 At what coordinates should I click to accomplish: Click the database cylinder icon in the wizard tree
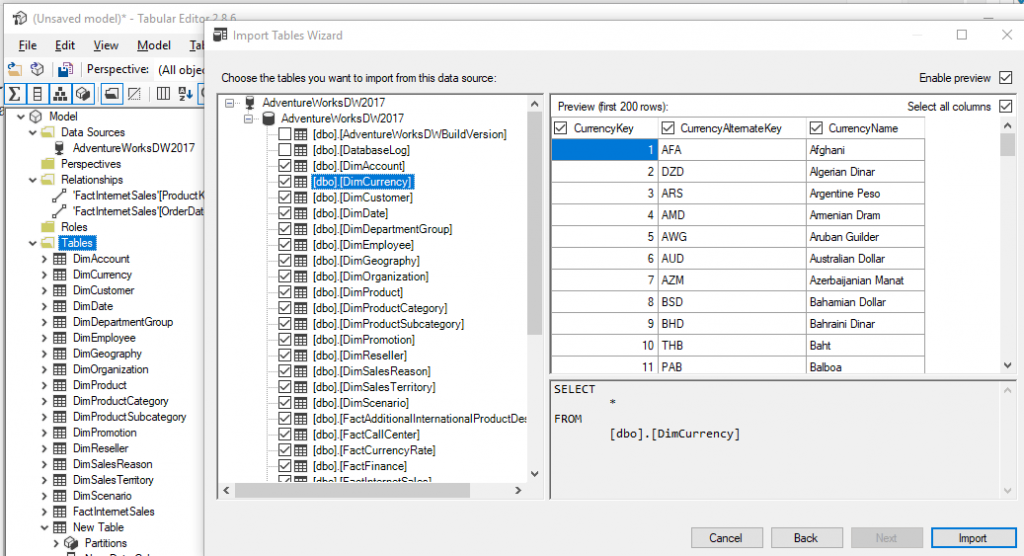tap(268, 118)
